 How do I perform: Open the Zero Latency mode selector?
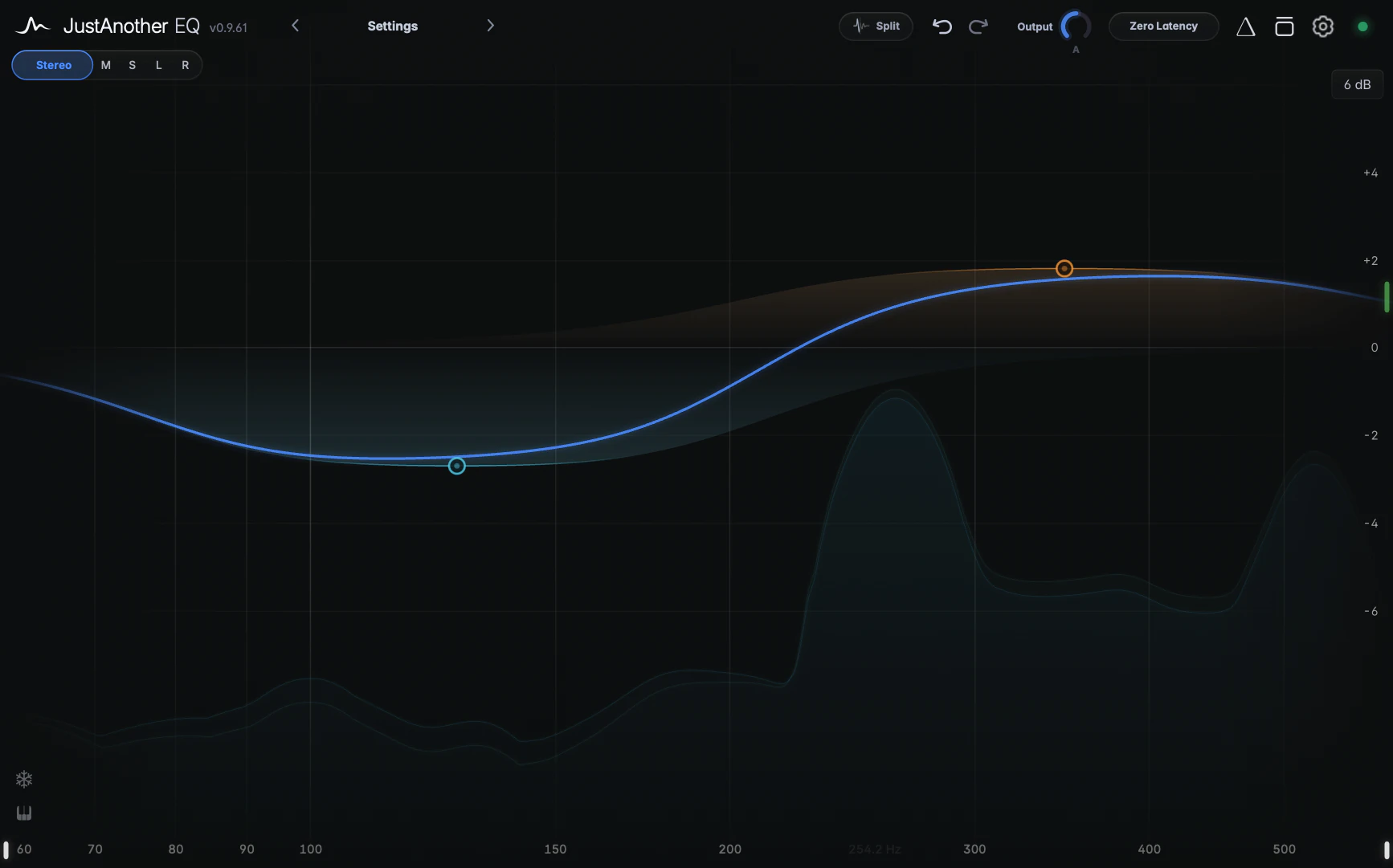pos(1163,26)
